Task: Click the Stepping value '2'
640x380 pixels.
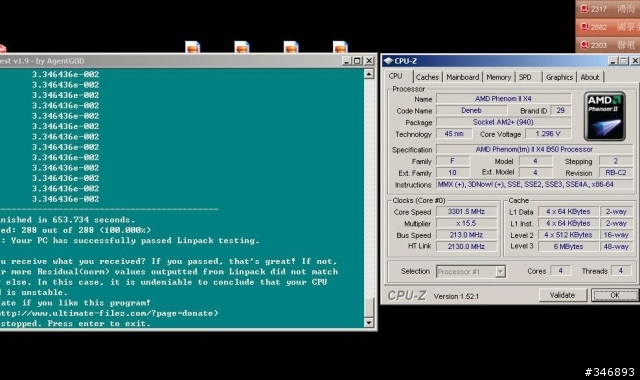Action: tap(616, 161)
